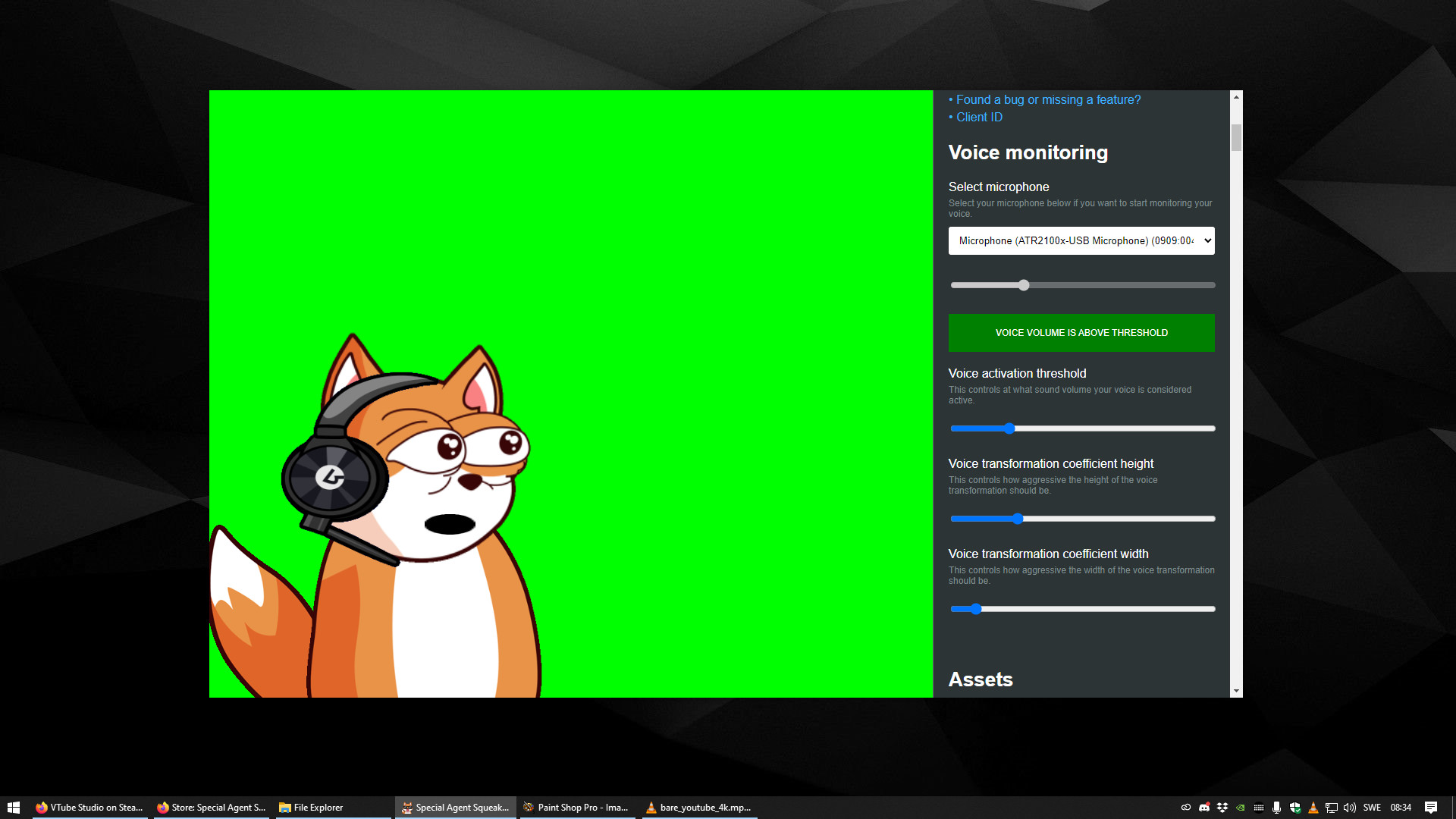Open Windows Security shield in the tray

(1295, 807)
